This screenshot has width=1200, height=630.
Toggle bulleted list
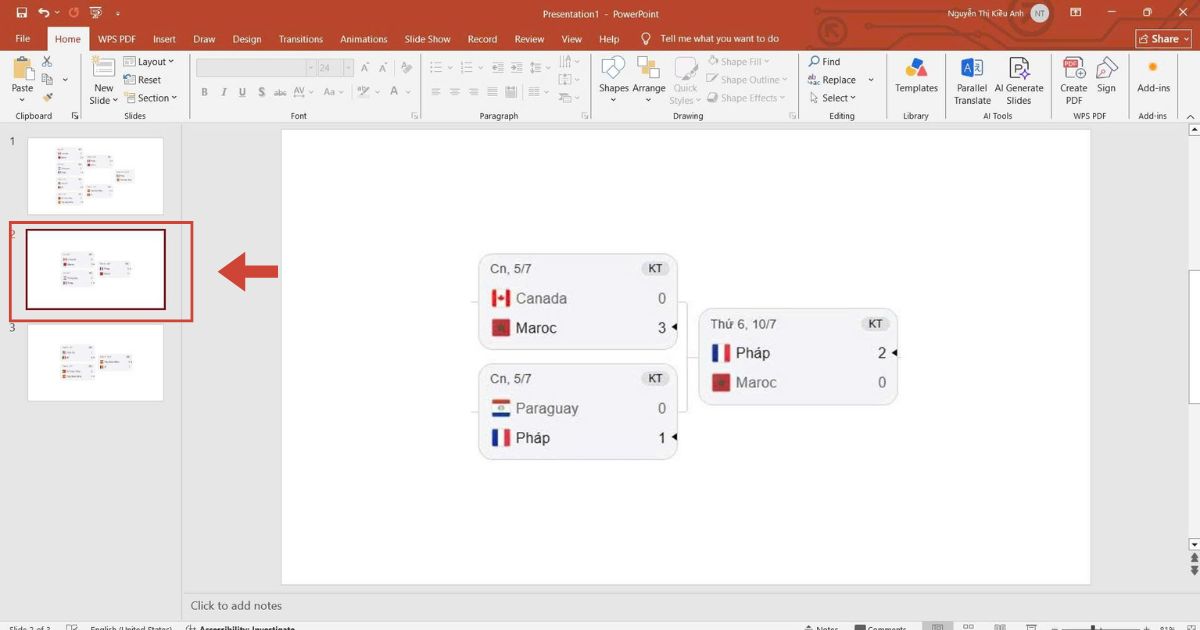(x=436, y=68)
